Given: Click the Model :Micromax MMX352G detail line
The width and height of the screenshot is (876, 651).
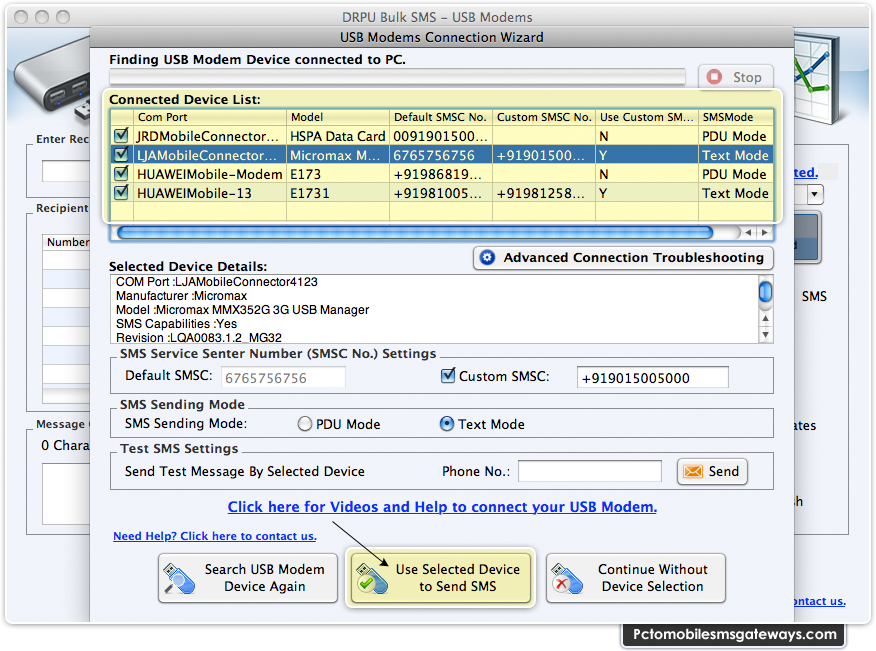Looking at the screenshot, I should point(242,310).
